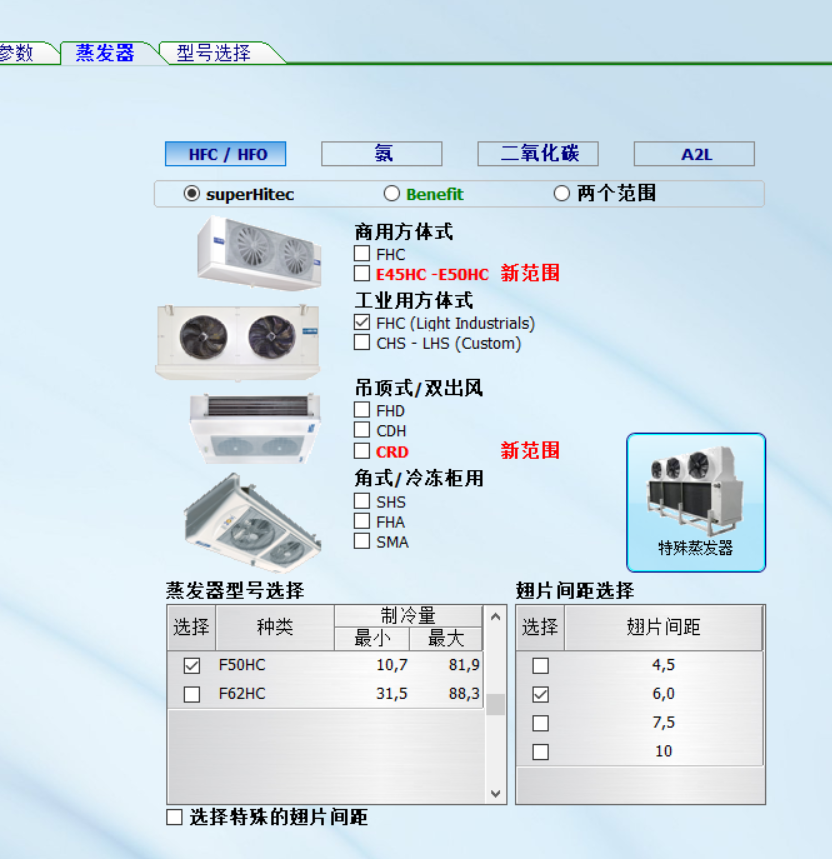Enable the E45HC-E50HC checkbox
Screen dimensions: 832x859
(x=362, y=274)
